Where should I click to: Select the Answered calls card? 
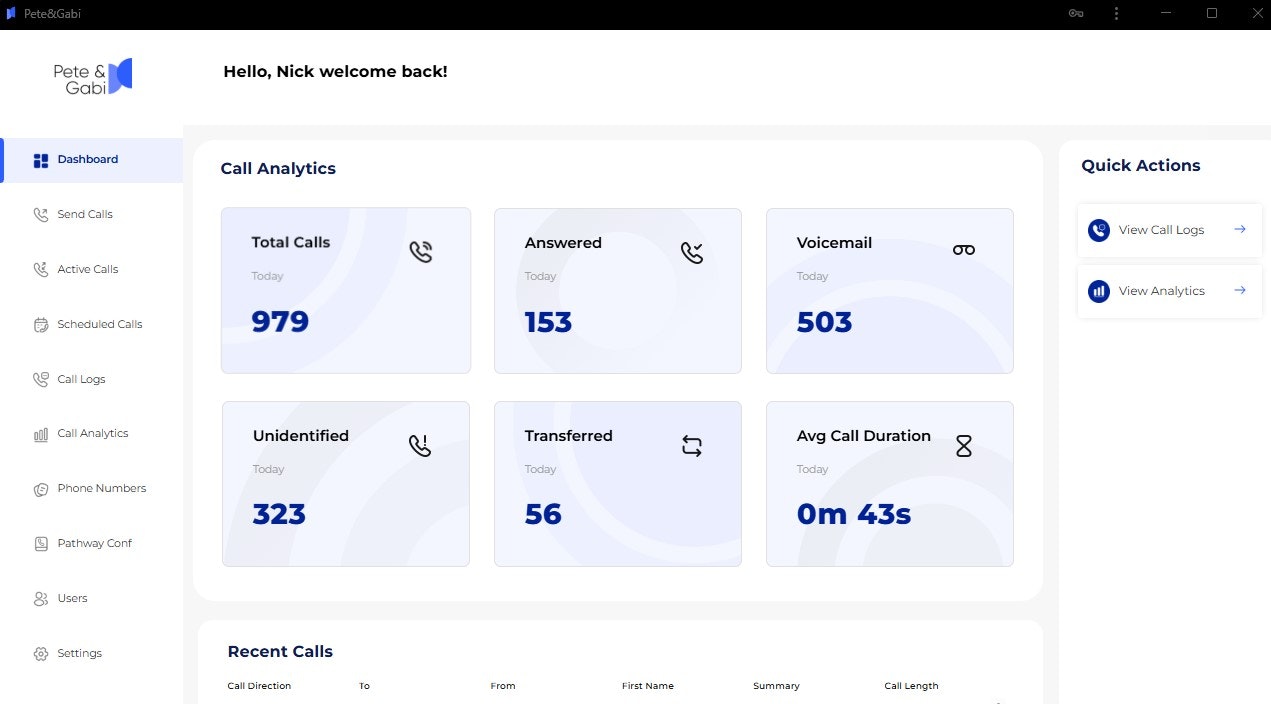tap(618, 290)
